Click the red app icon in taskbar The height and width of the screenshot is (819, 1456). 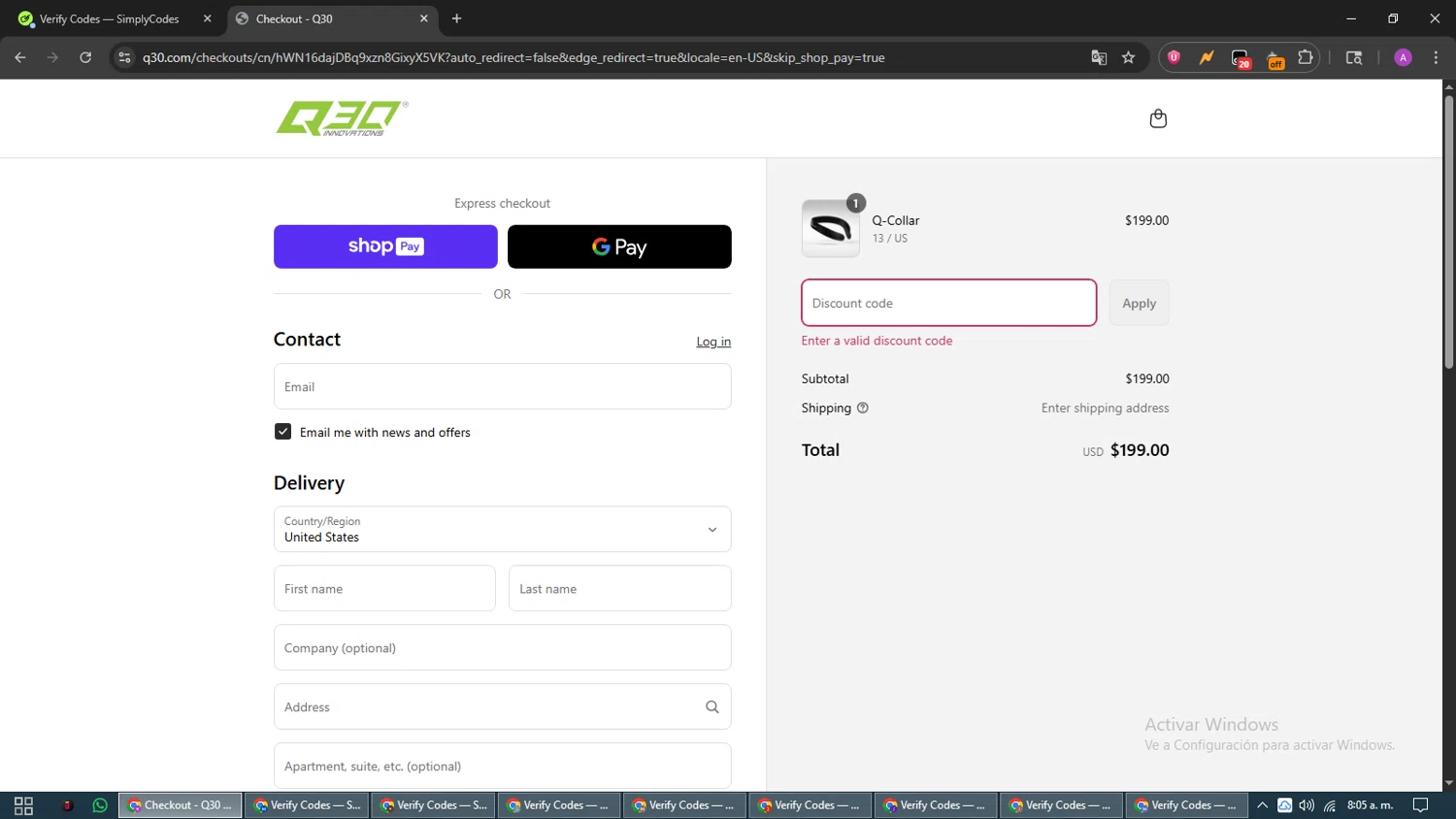coord(67,805)
